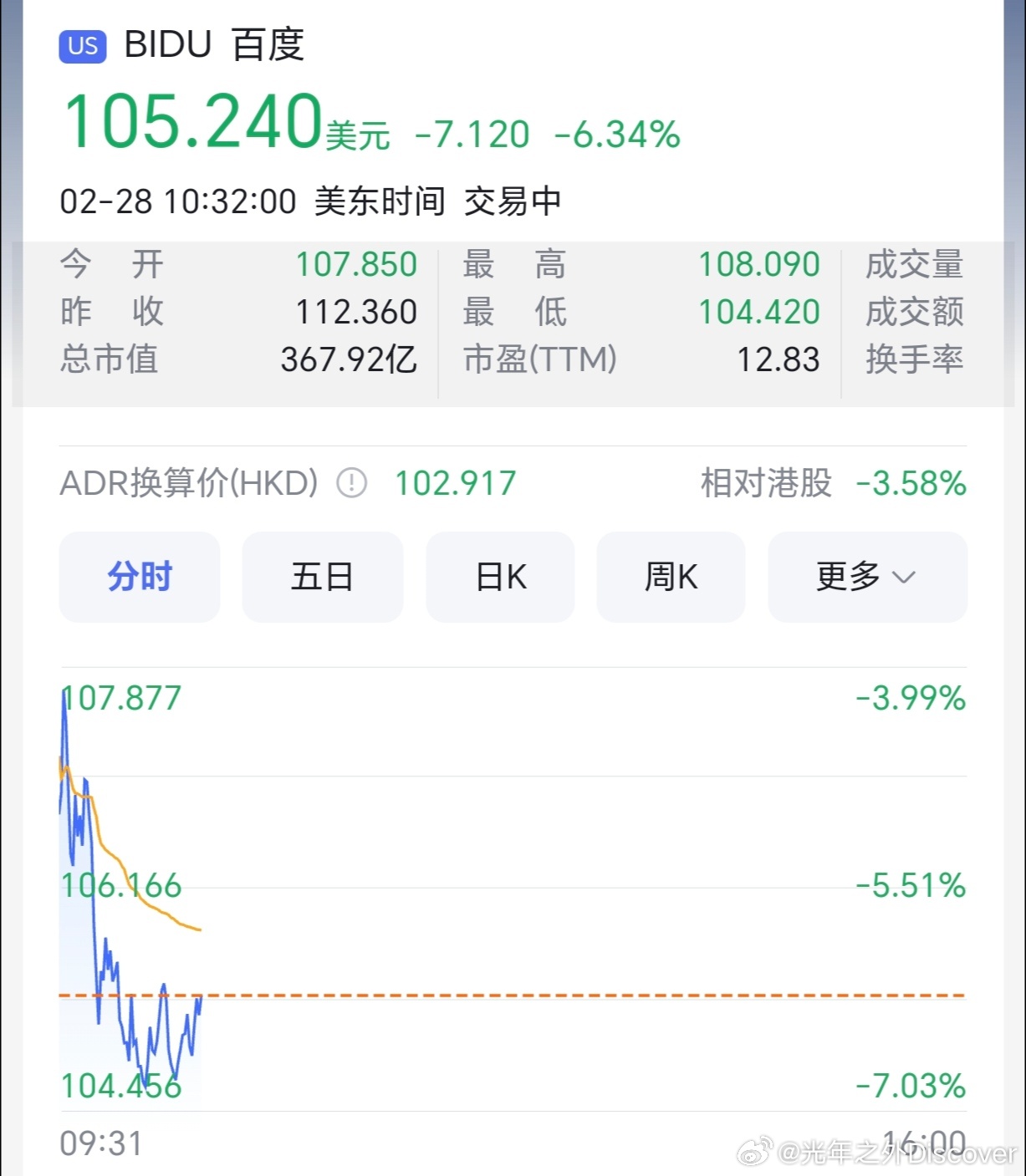The image size is (1026, 1176).
Task: Tap the chart percent label -7.03%
Action: (x=911, y=1087)
